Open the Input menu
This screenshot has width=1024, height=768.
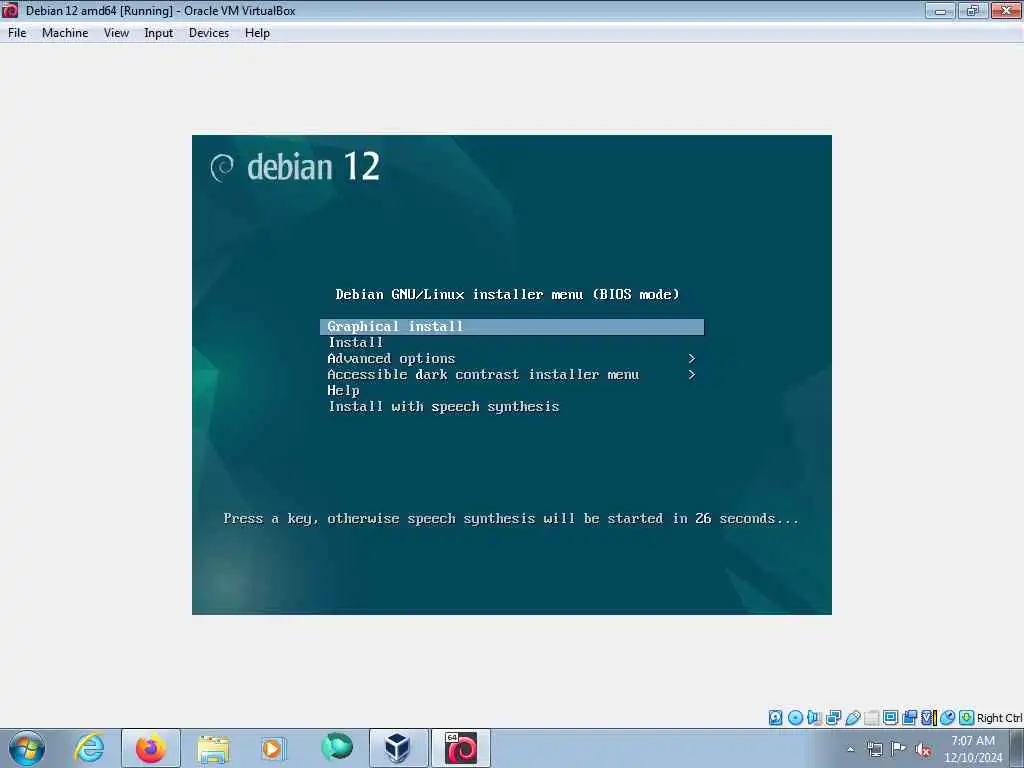point(158,33)
